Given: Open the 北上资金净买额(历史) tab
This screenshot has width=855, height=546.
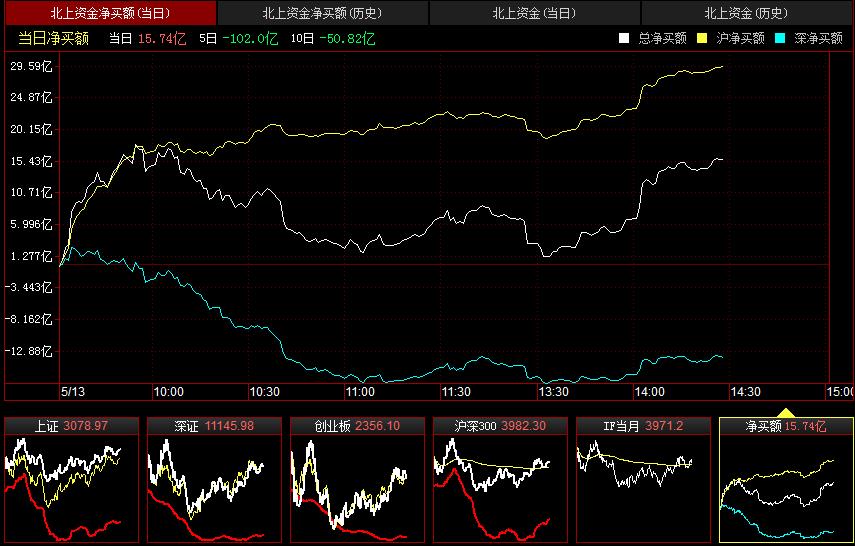Looking at the screenshot, I should click(x=322, y=13).
